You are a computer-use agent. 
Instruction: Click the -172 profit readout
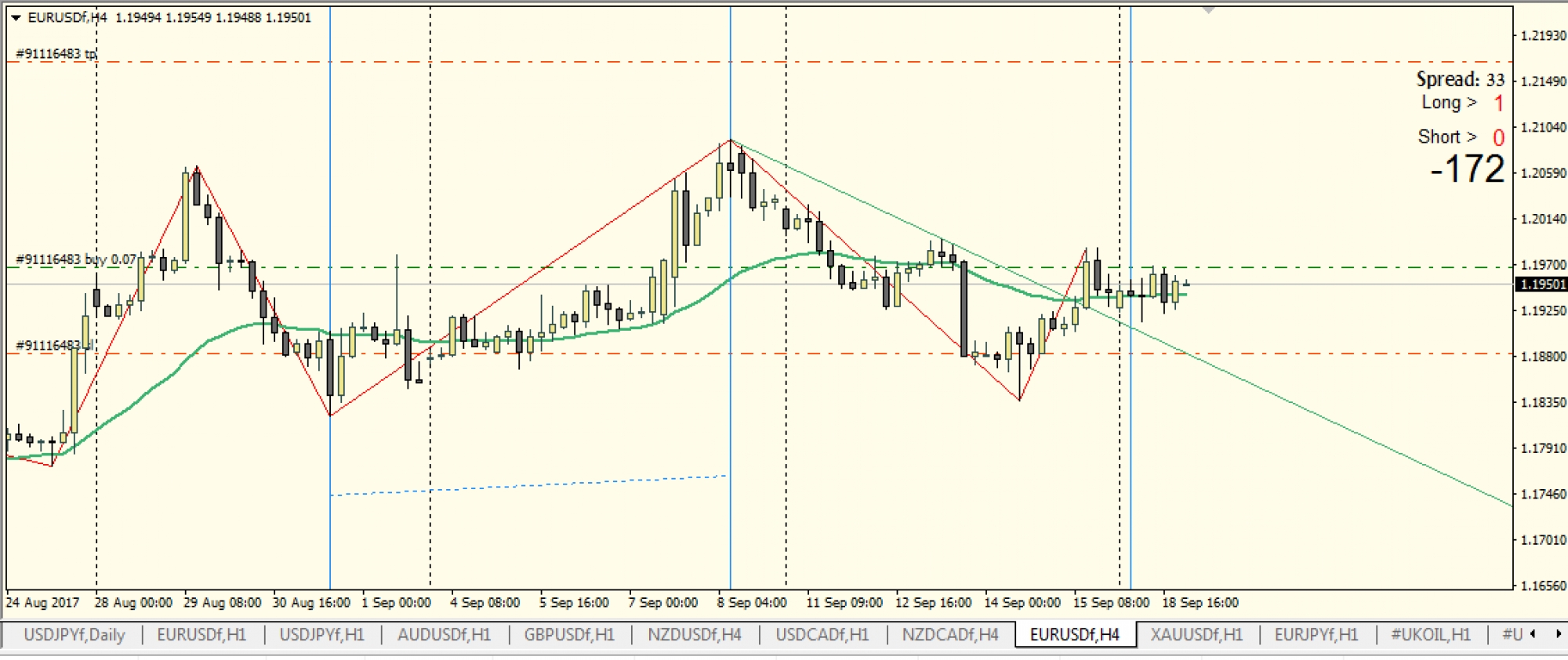pos(1467,169)
